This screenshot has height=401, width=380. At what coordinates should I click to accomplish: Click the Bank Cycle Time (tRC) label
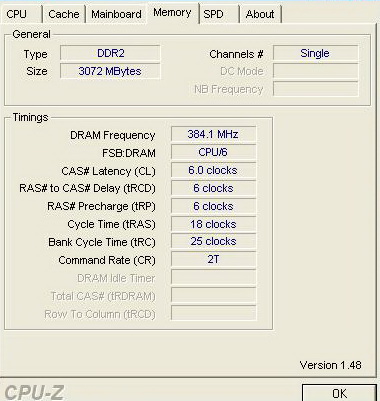(102, 242)
